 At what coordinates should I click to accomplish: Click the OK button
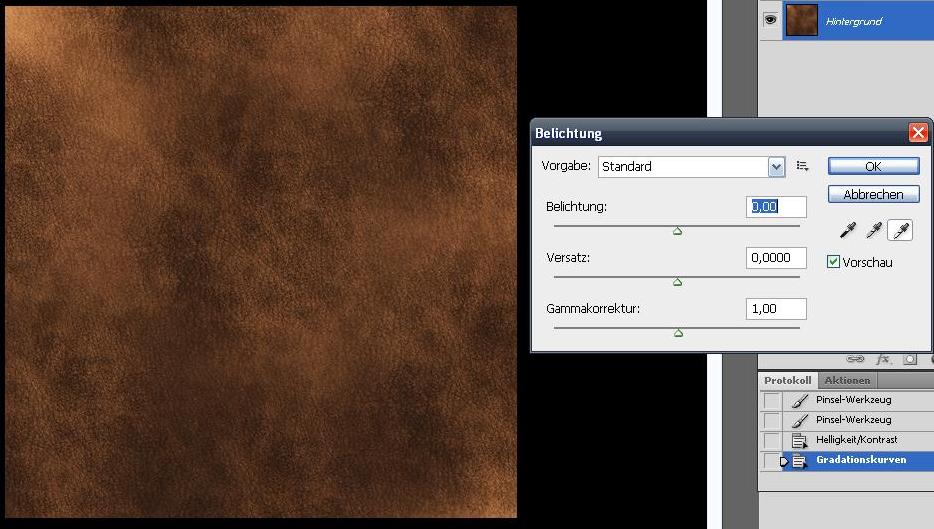(x=873, y=166)
